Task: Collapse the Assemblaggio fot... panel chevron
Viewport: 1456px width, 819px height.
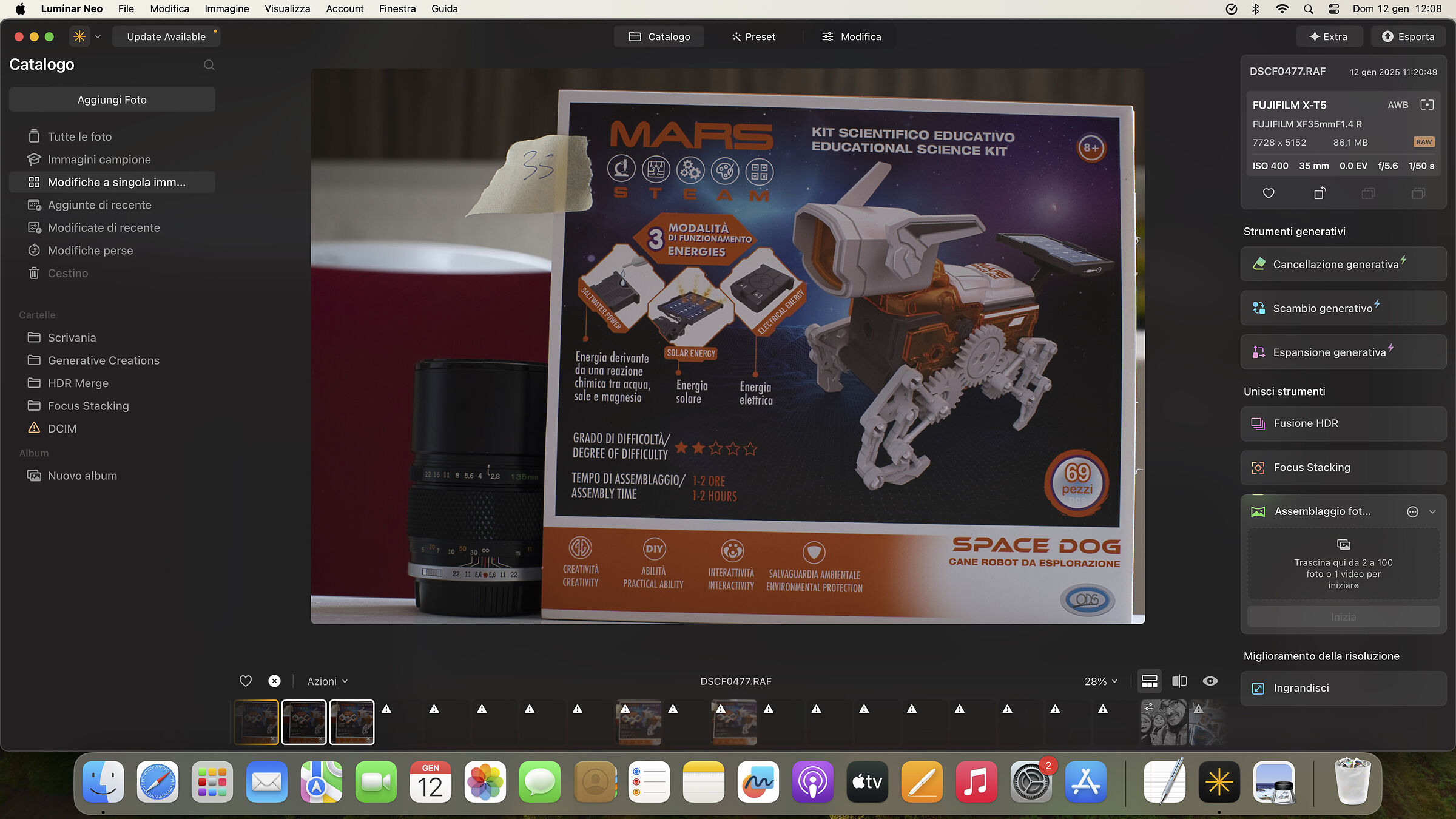Action: click(x=1432, y=511)
